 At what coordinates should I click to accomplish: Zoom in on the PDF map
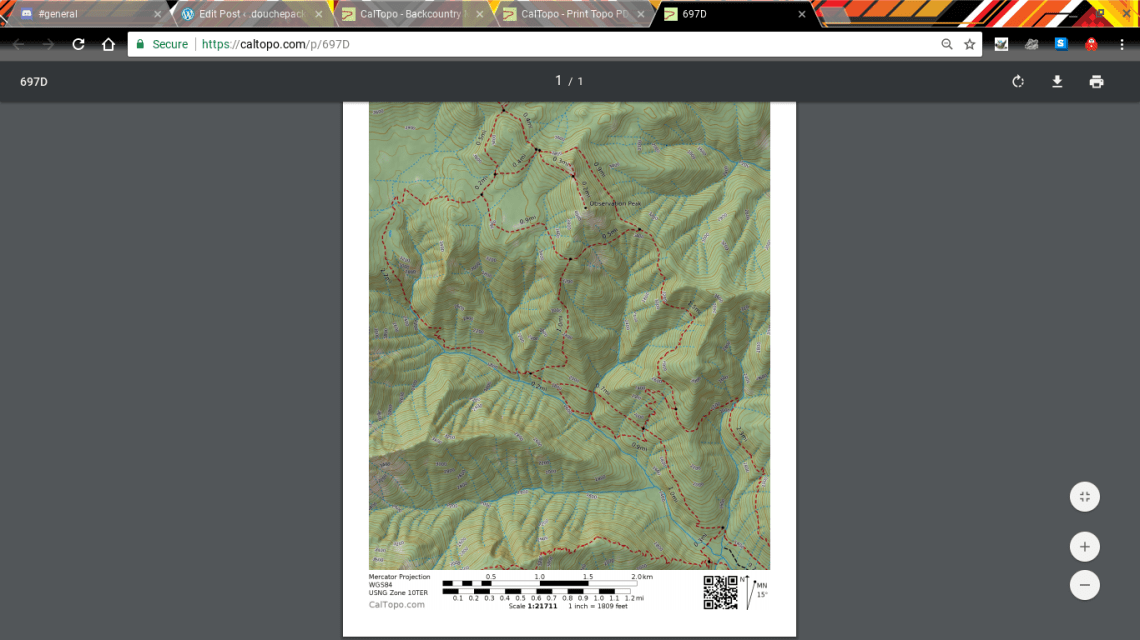[1084, 547]
